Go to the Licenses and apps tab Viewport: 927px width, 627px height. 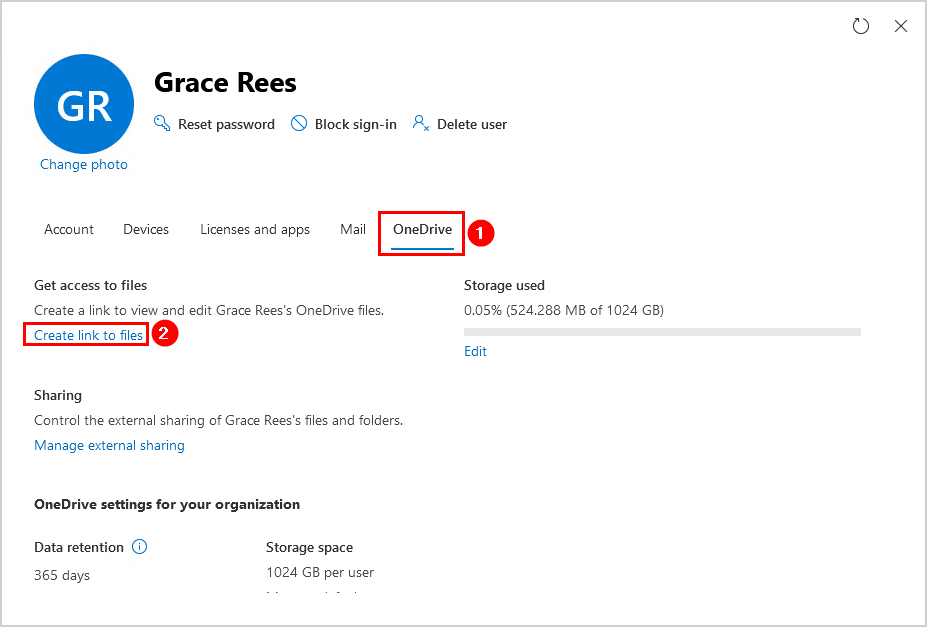click(255, 230)
